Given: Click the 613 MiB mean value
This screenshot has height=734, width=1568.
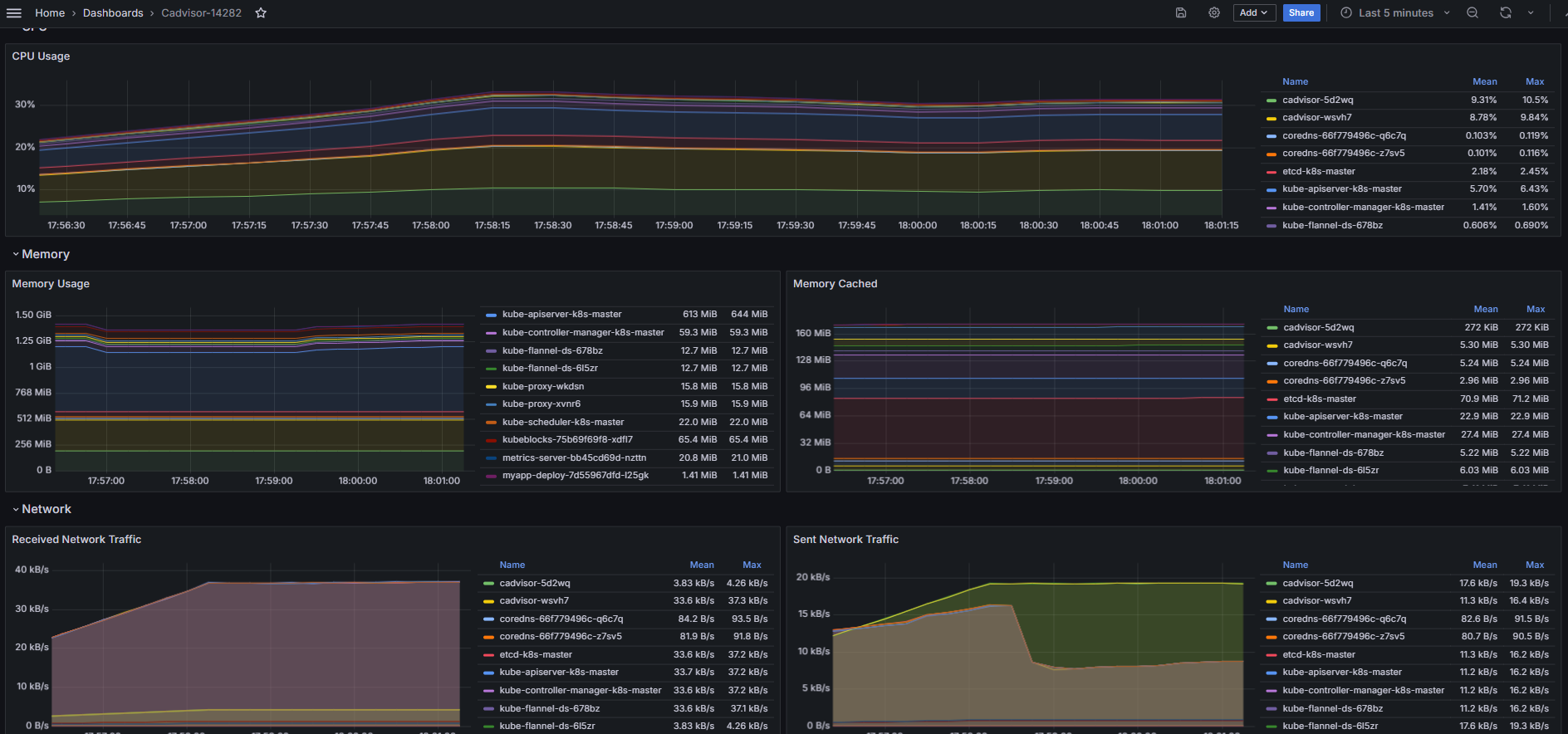Looking at the screenshot, I should tap(699, 315).
